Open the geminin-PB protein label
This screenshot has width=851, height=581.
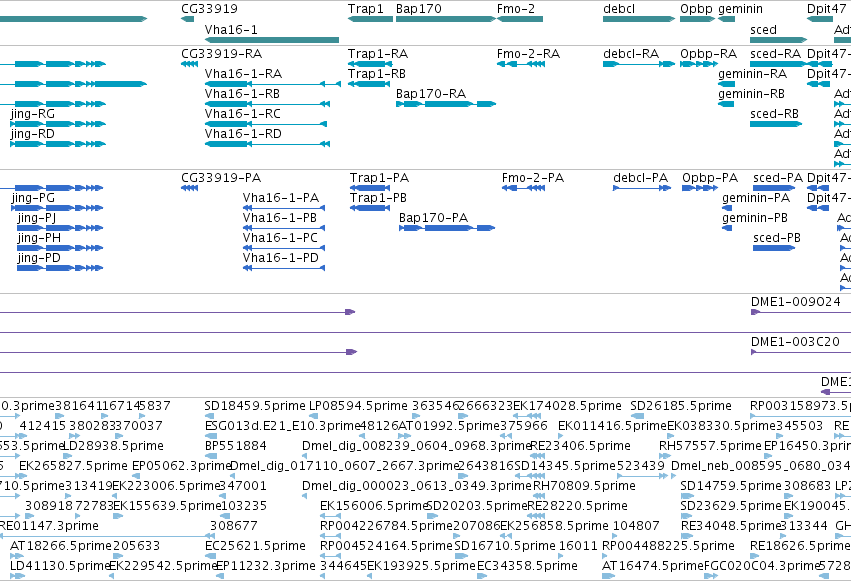[x=755, y=219]
